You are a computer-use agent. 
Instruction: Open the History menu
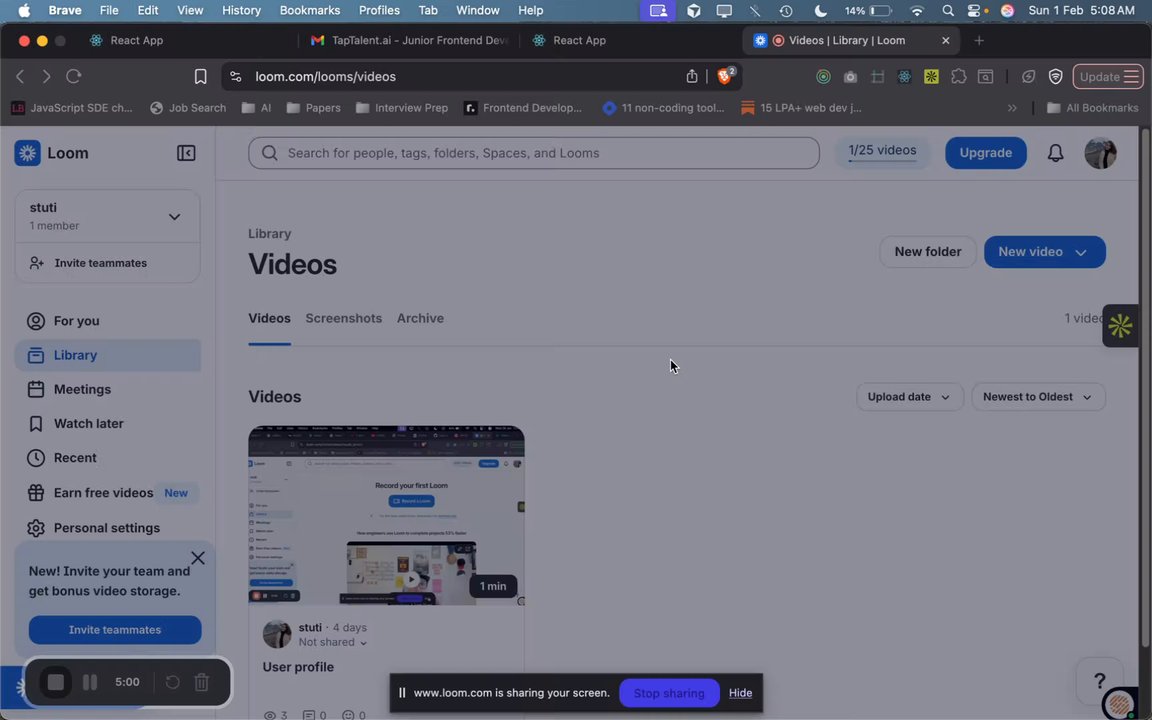(241, 10)
